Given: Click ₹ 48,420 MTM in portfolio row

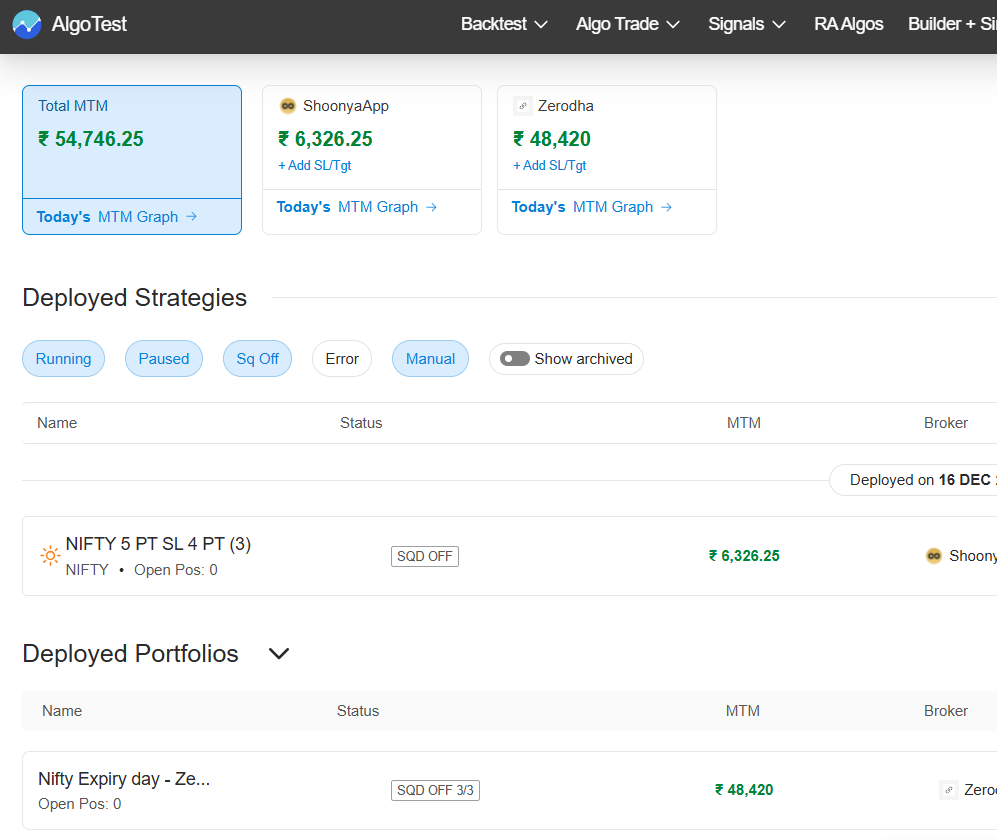Looking at the screenshot, I should 744,790.
